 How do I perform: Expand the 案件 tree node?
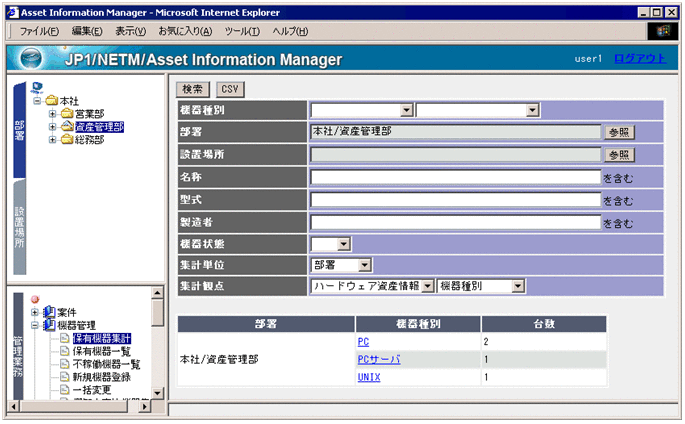(x=35, y=312)
